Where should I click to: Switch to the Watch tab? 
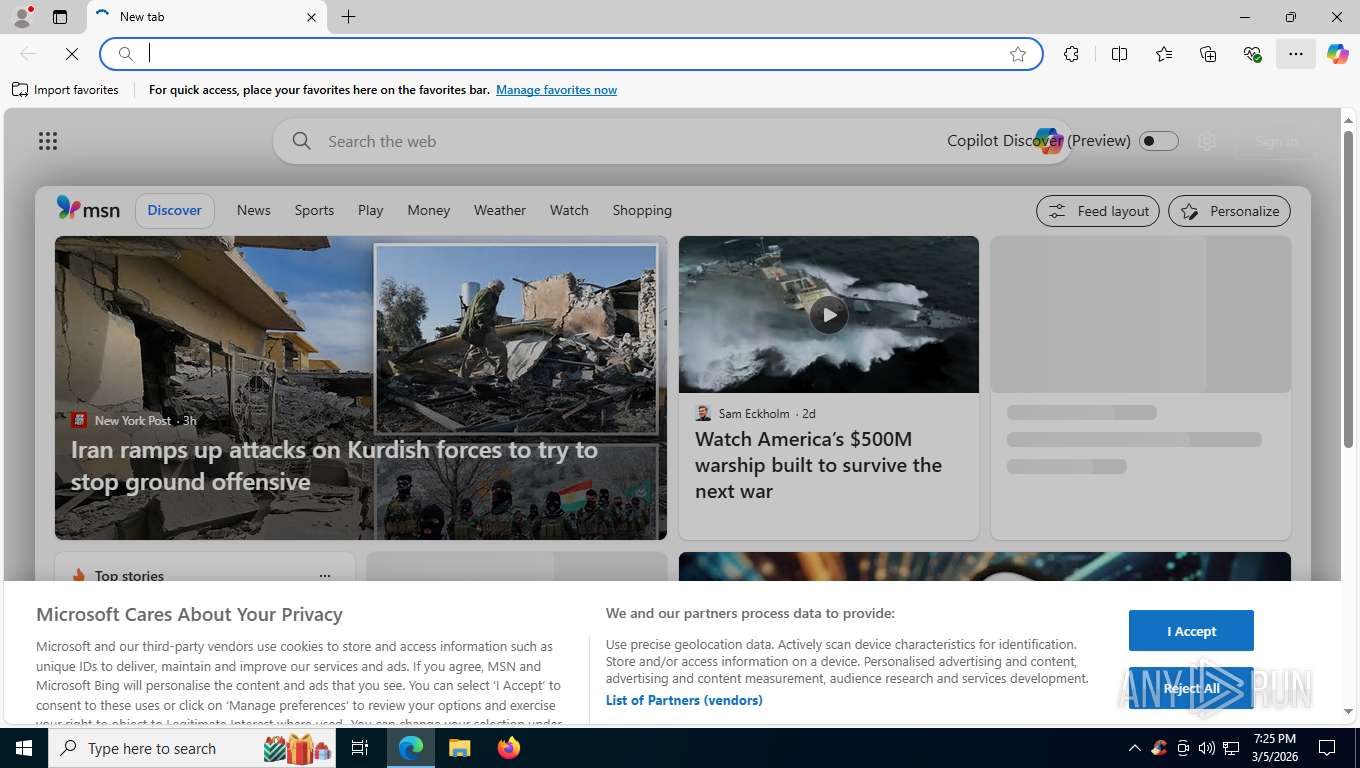pyautogui.click(x=569, y=210)
